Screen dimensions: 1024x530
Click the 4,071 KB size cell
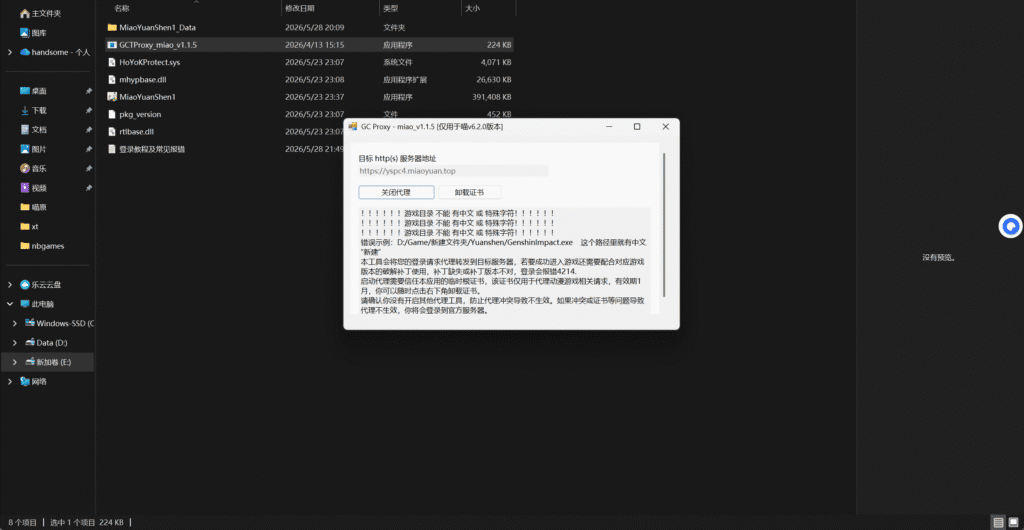496,63
